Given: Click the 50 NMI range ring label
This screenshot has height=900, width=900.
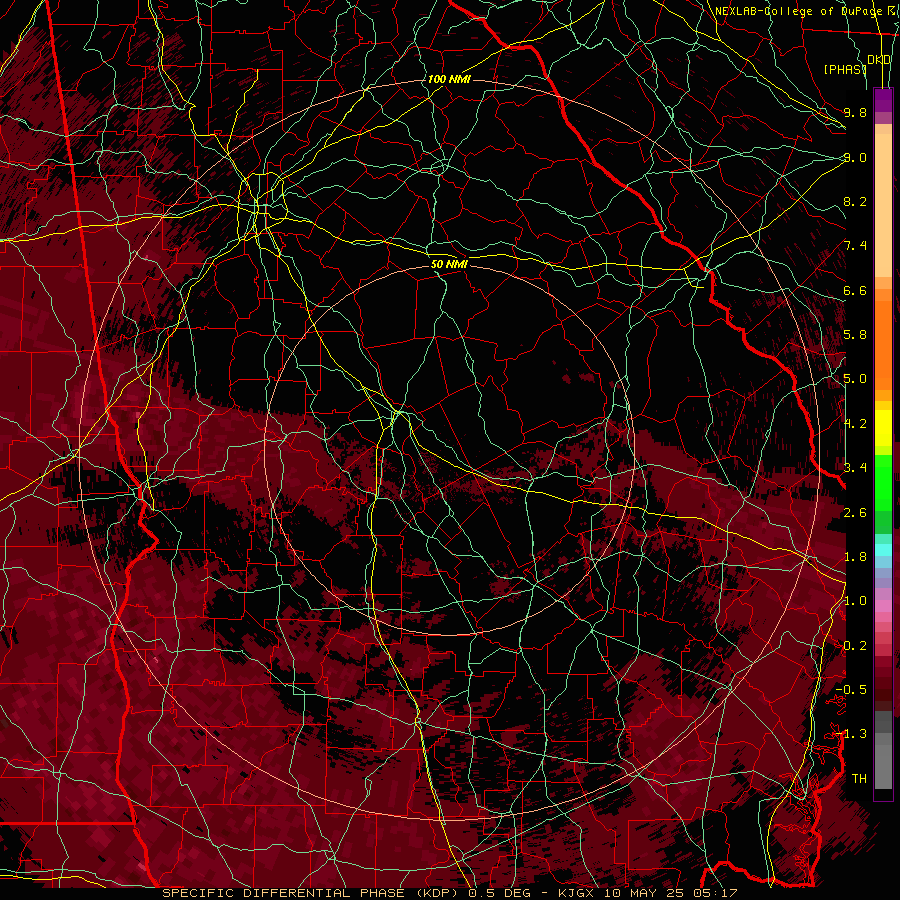Looking at the screenshot, I should [x=449, y=264].
